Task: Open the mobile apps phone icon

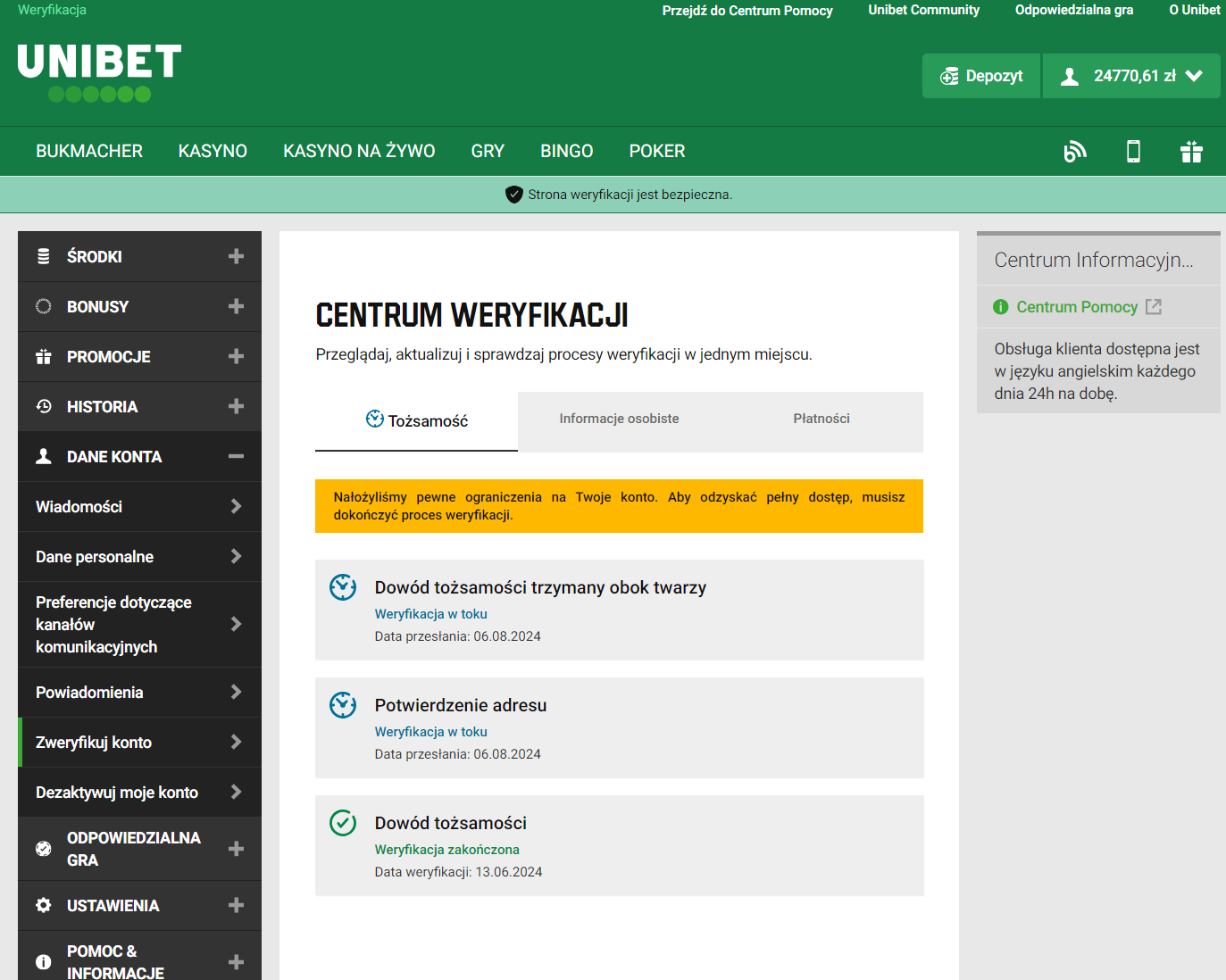Action: point(1133,152)
